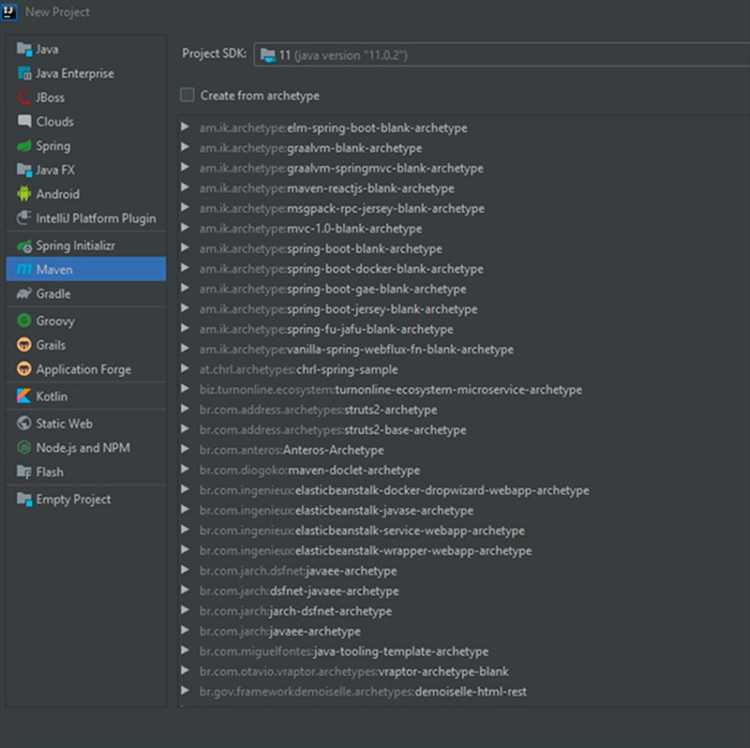Image resolution: width=750 pixels, height=748 pixels.
Task: Click the Gradle elephant icon
Action: tap(24, 294)
